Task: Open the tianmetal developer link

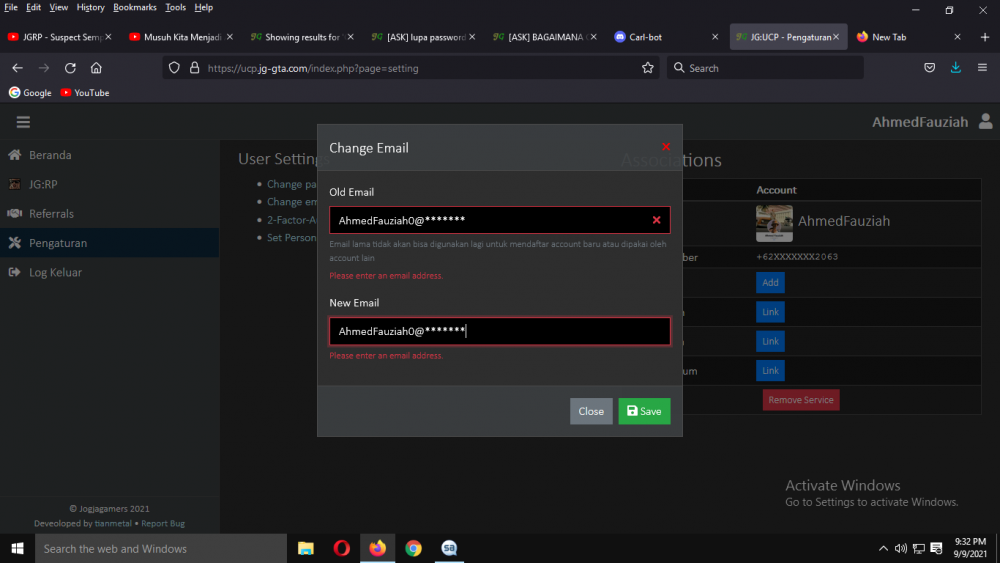Action: coord(113,523)
